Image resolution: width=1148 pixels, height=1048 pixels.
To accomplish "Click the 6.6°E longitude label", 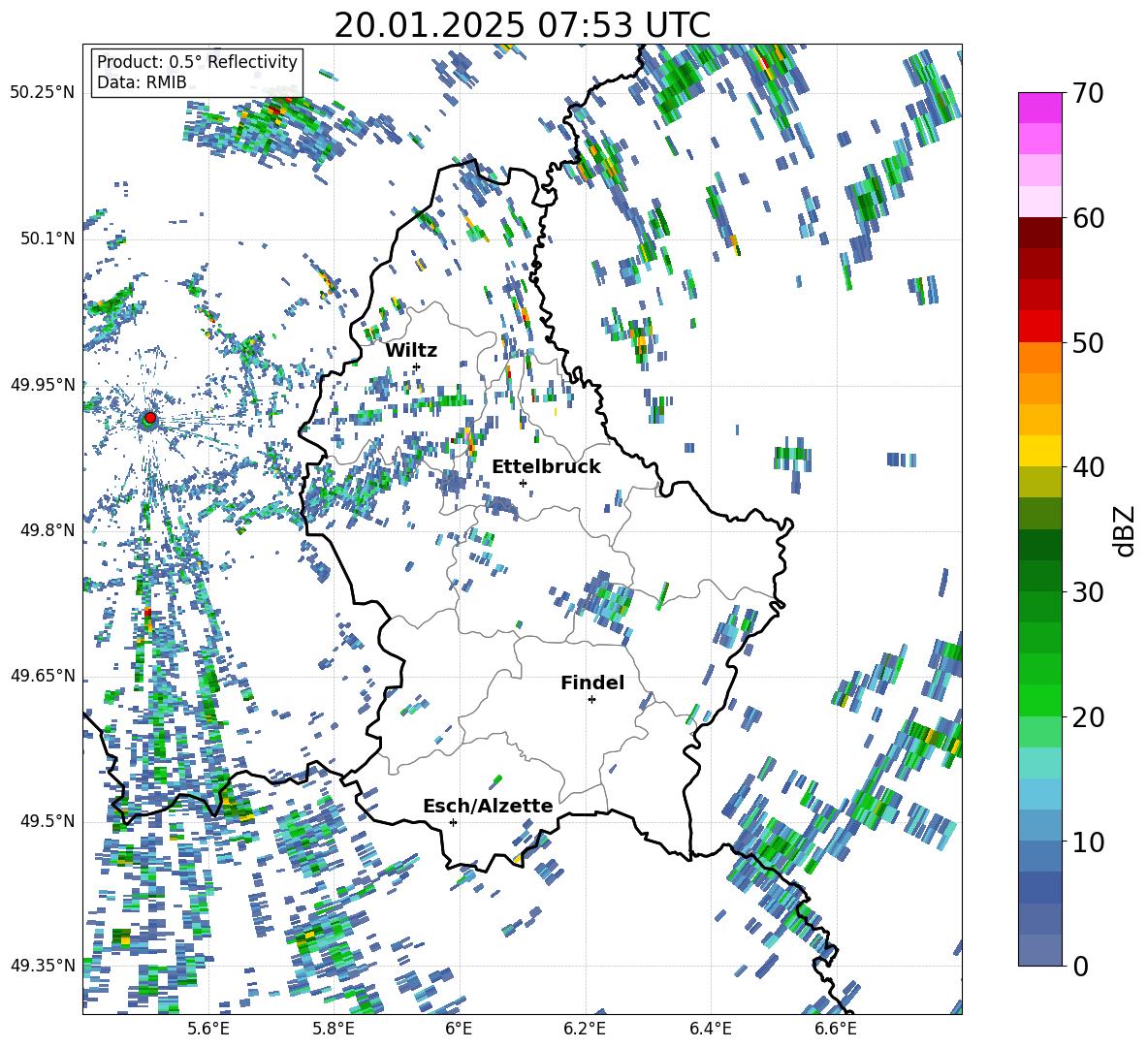I will click(836, 1029).
